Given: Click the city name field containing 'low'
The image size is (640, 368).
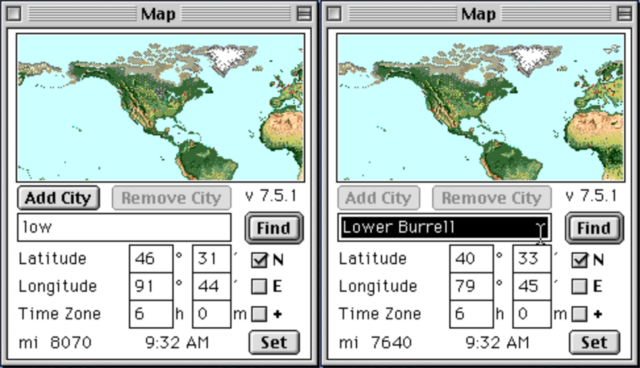Looking at the screenshot, I should (x=124, y=227).
